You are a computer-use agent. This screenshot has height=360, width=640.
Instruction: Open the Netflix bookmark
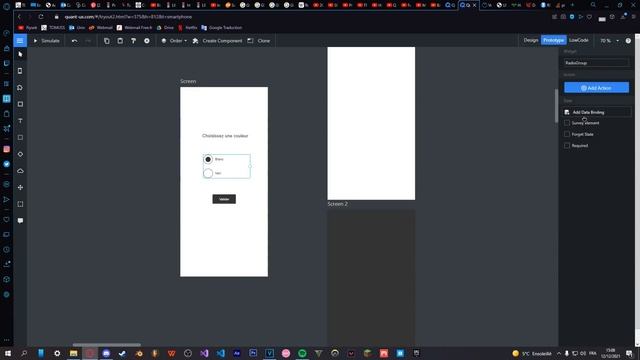[188, 28]
